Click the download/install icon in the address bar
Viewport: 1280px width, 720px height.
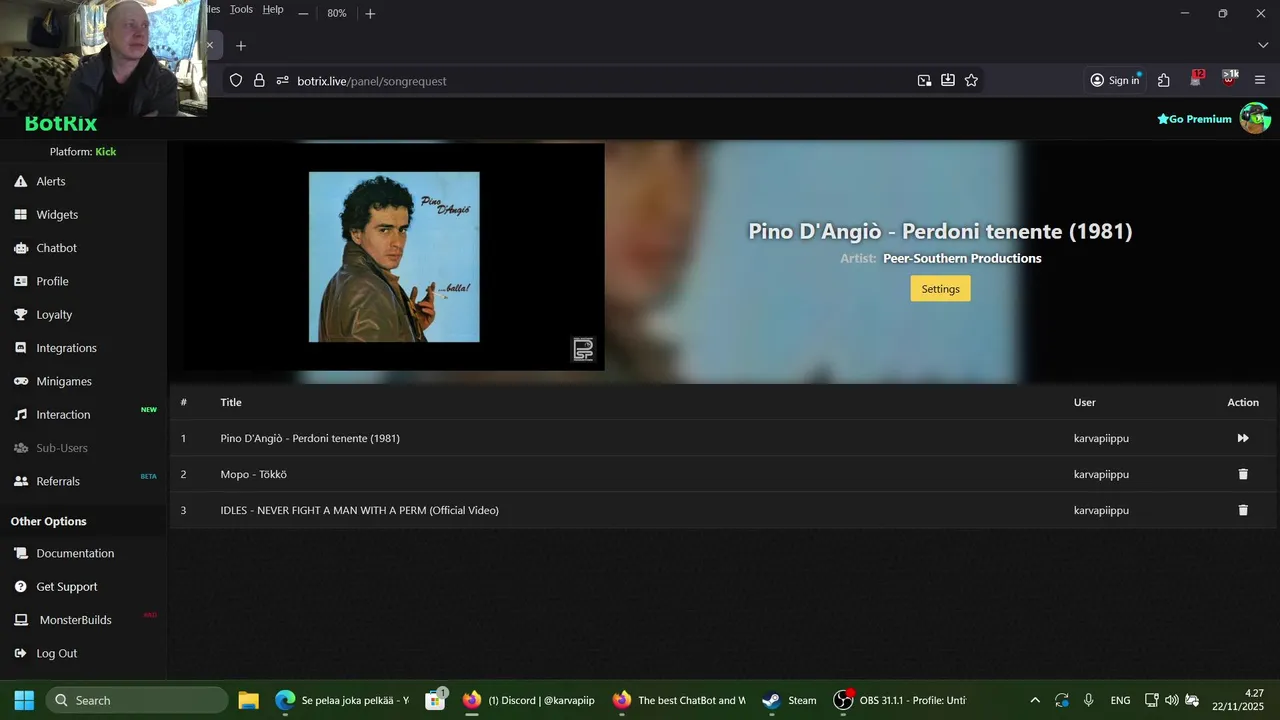coord(948,80)
